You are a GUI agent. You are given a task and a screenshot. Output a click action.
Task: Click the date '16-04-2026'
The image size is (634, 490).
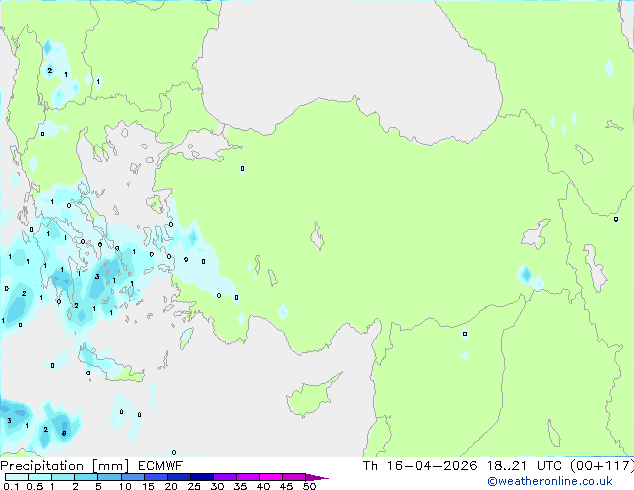tap(432, 466)
